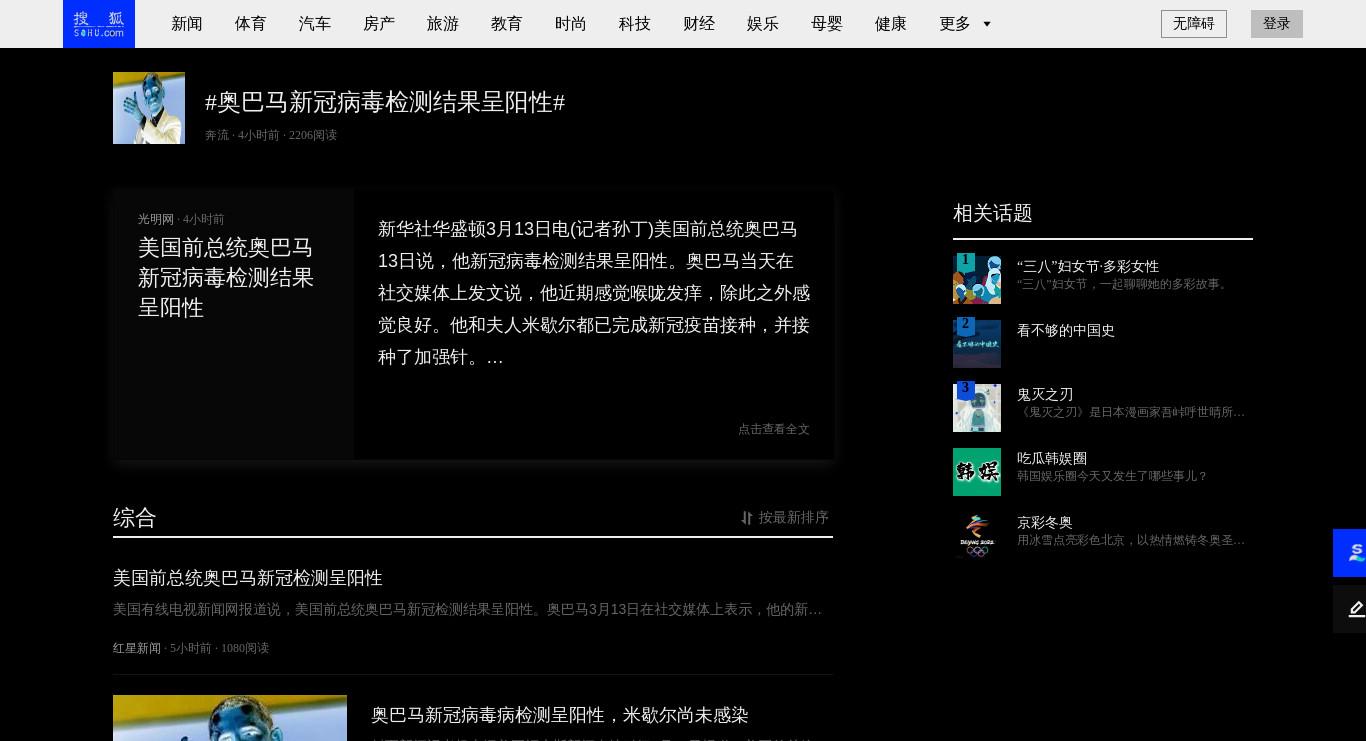The width and height of the screenshot is (1366, 741).
Task: Open headline 美国前总统奥巴马新冠病毒检测结果呈阳性
Action: coord(226,277)
